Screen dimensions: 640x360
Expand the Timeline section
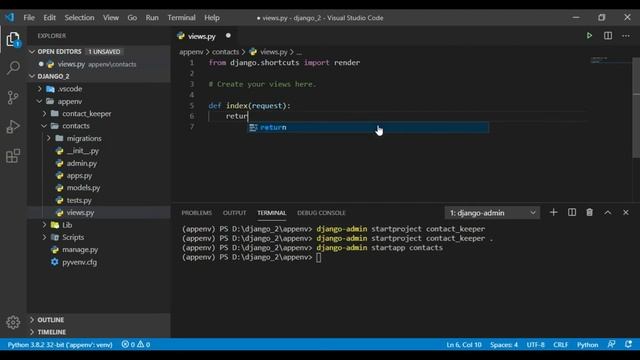[99, 332]
